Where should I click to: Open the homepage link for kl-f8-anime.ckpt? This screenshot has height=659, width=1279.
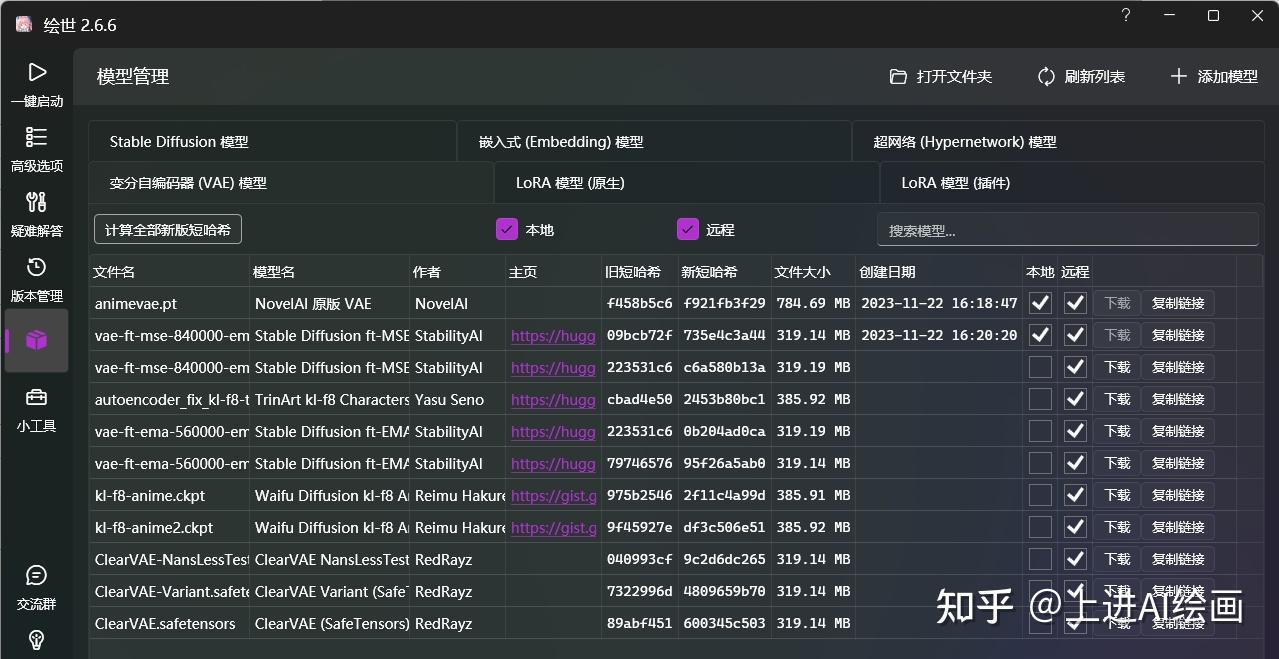tap(552, 495)
